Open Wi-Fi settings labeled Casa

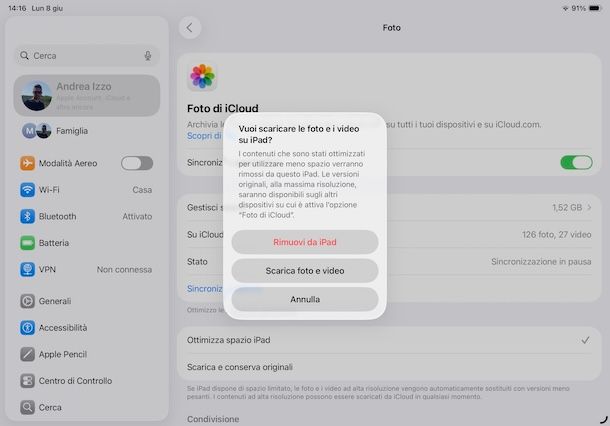(87, 190)
